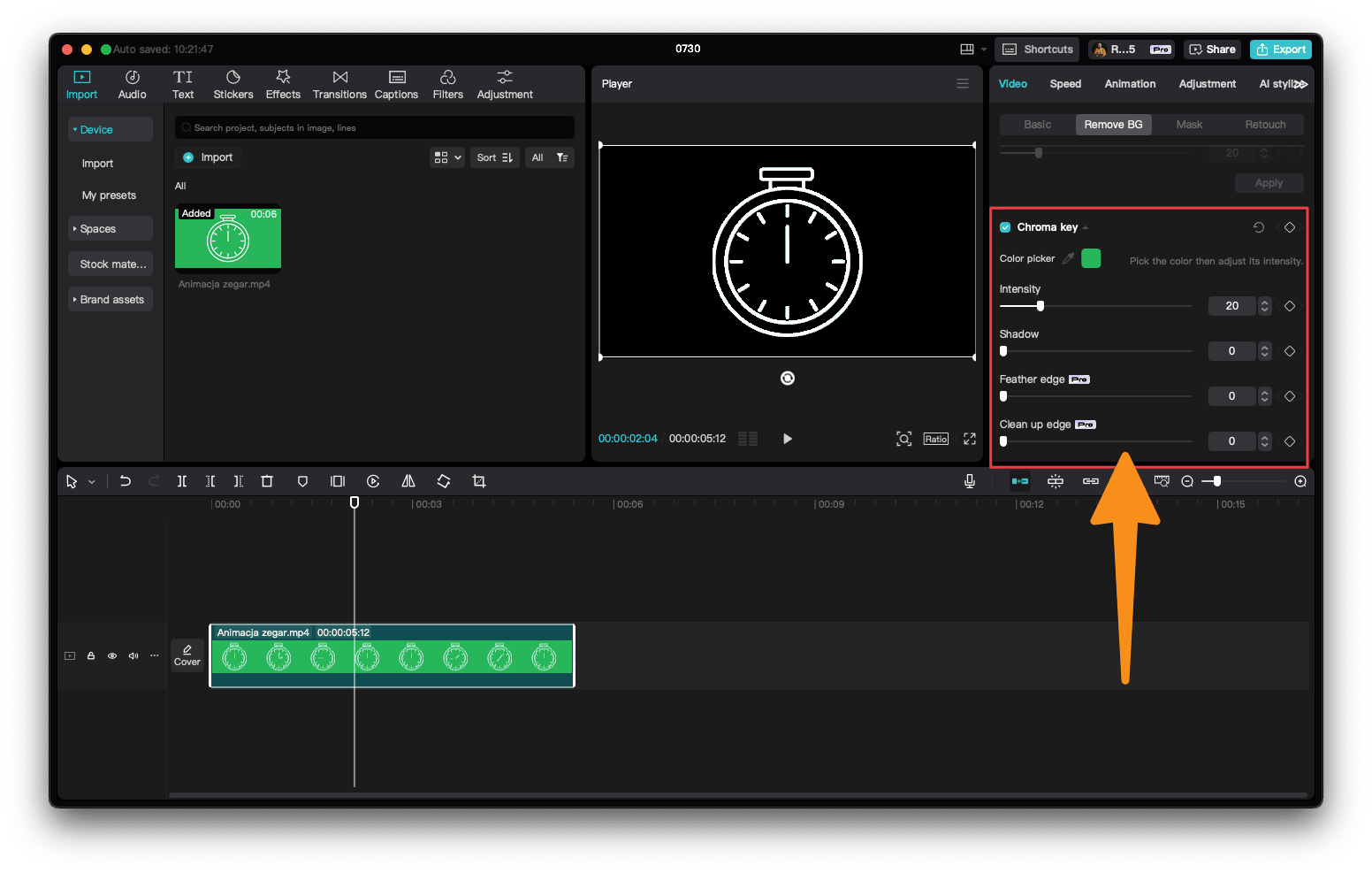This screenshot has height=873, width=1372.
Task: Click the green chroma color swatch
Action: pos(1091,258)
